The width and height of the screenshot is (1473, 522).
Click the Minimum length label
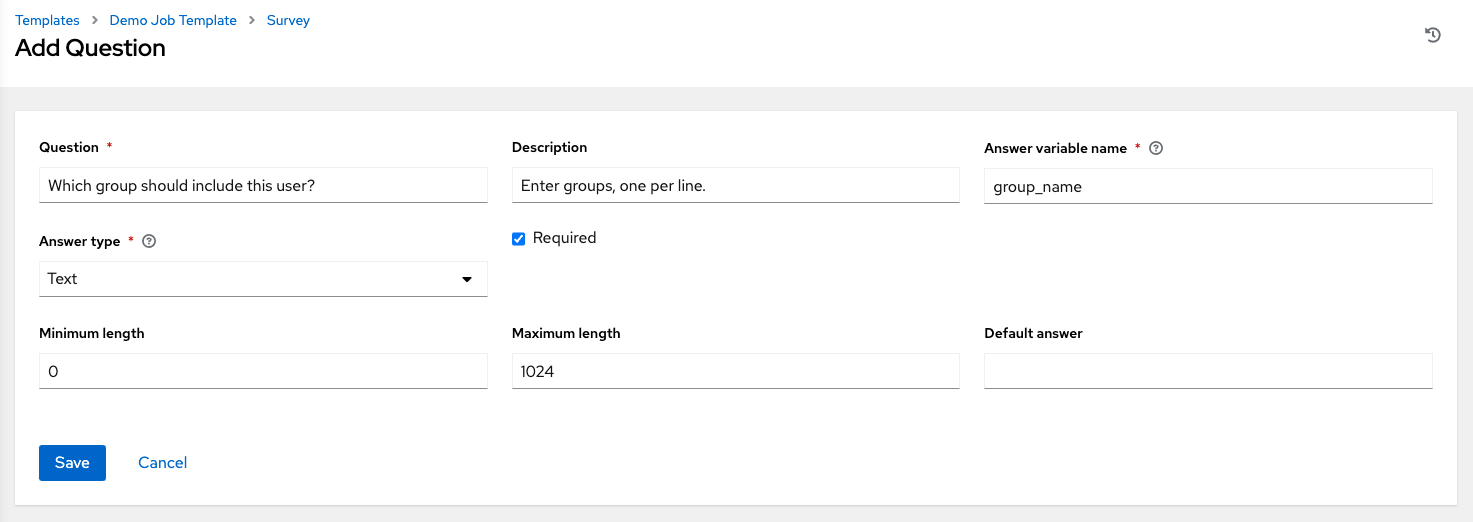pos(92,333)
